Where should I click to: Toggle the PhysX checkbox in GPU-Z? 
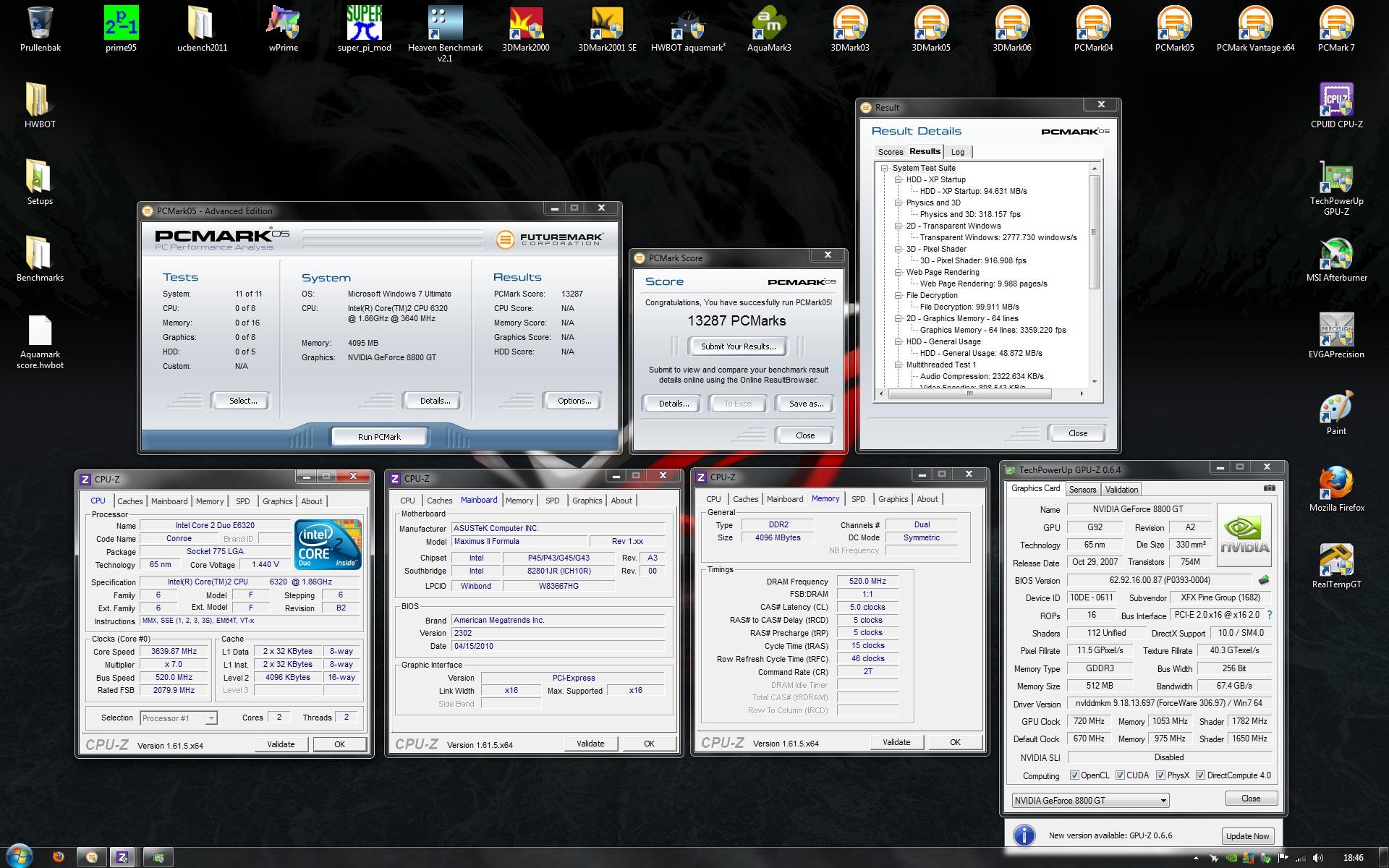(1160, 775)
